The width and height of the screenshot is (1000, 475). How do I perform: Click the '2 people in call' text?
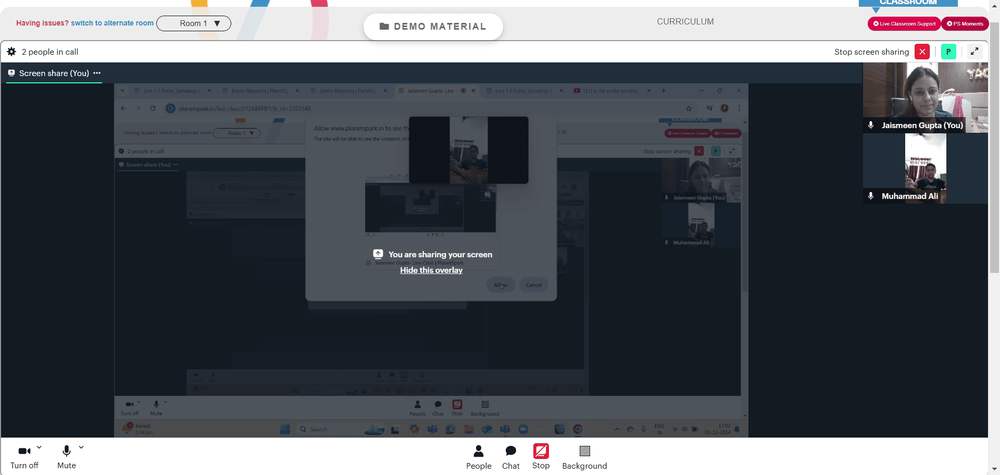(50, 52)
